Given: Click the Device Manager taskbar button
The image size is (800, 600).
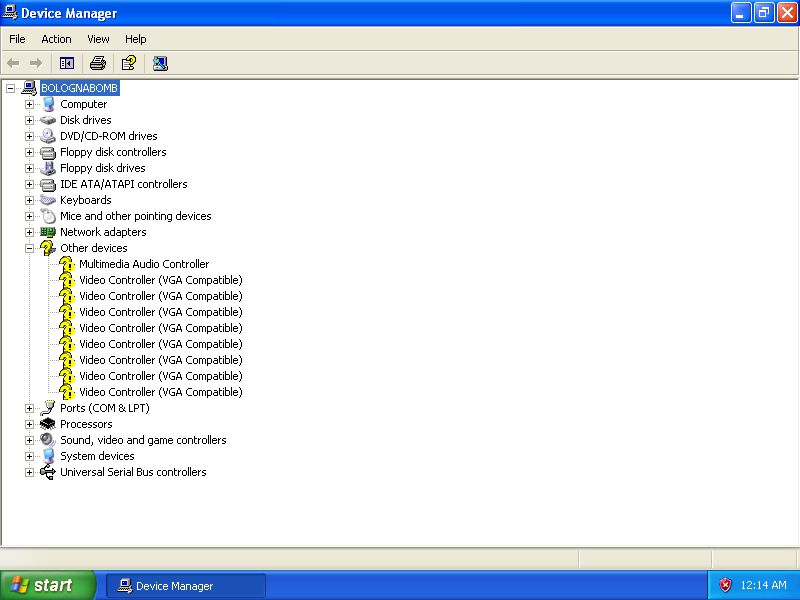Looking at the screenshot, I should 186,586.
